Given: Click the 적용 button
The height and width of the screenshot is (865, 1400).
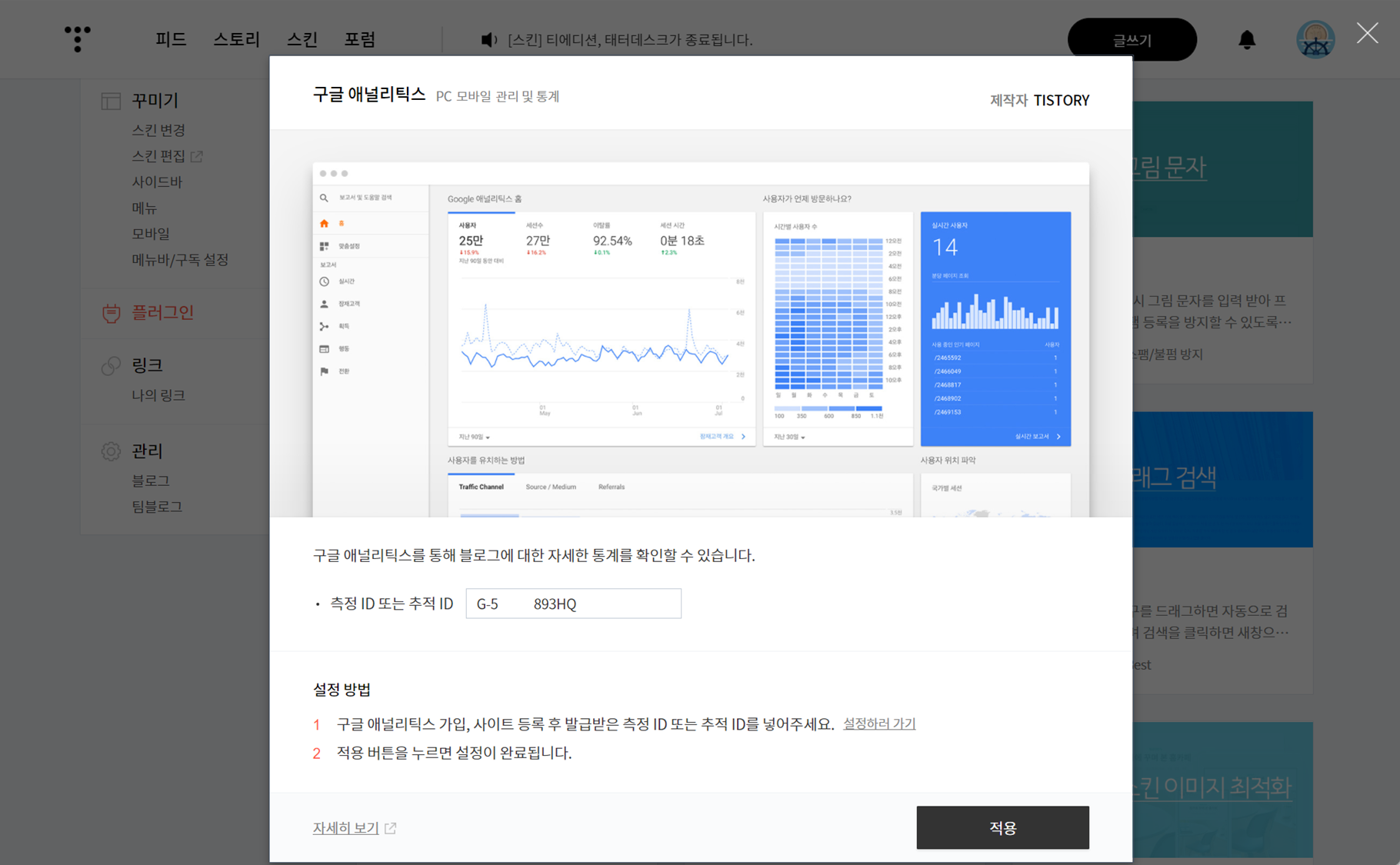Looking at the screenshot, I should pos(1002,827).
